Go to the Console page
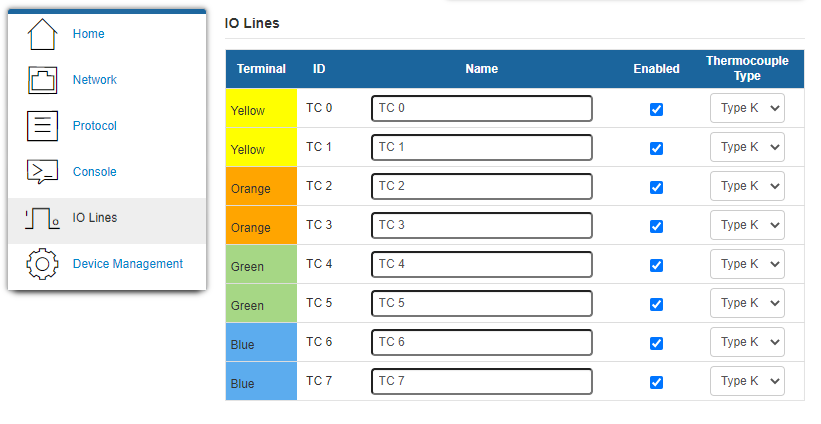The image size is (821, 424). point(94,172)
